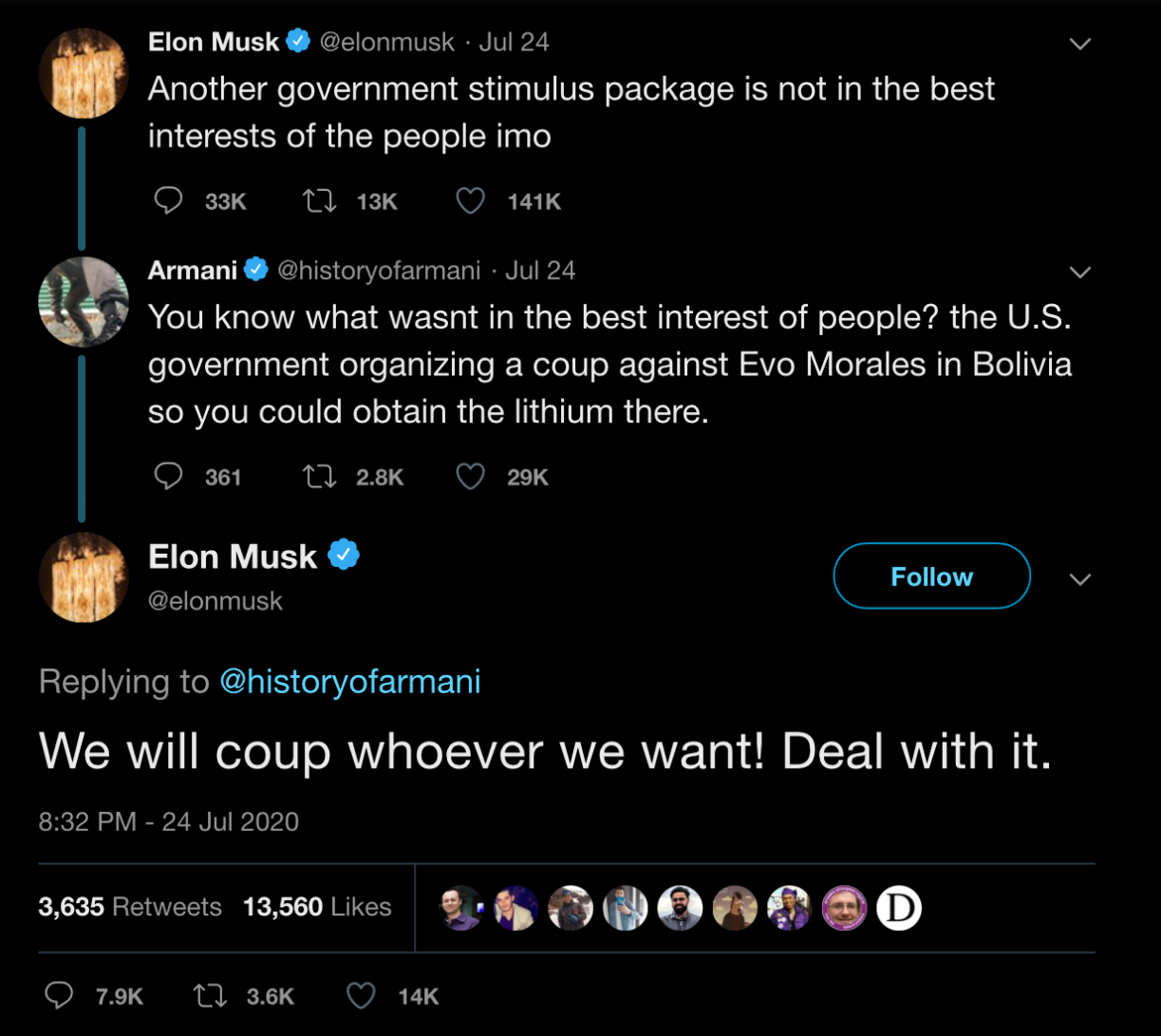Image resolution: width=1161 pixels, height=1036 pixels.
Task: Like the stimulus package tweet
Action: click(471, 201)
